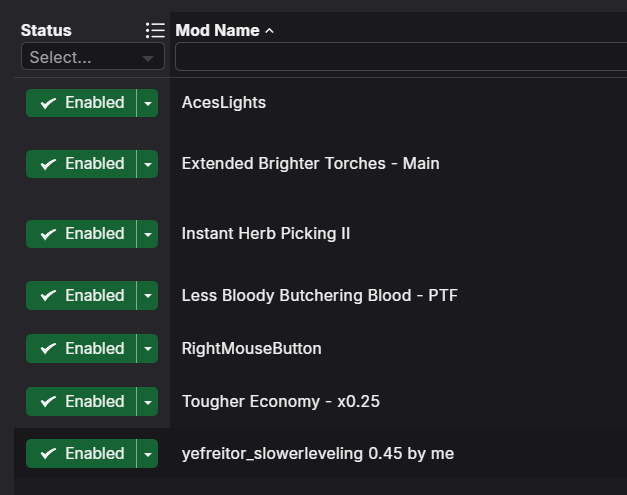Click the checkmark icon for Instant Herb Picking II
Image resolution: width=627 pixels, height=495 pixels.
coord(48,234)
